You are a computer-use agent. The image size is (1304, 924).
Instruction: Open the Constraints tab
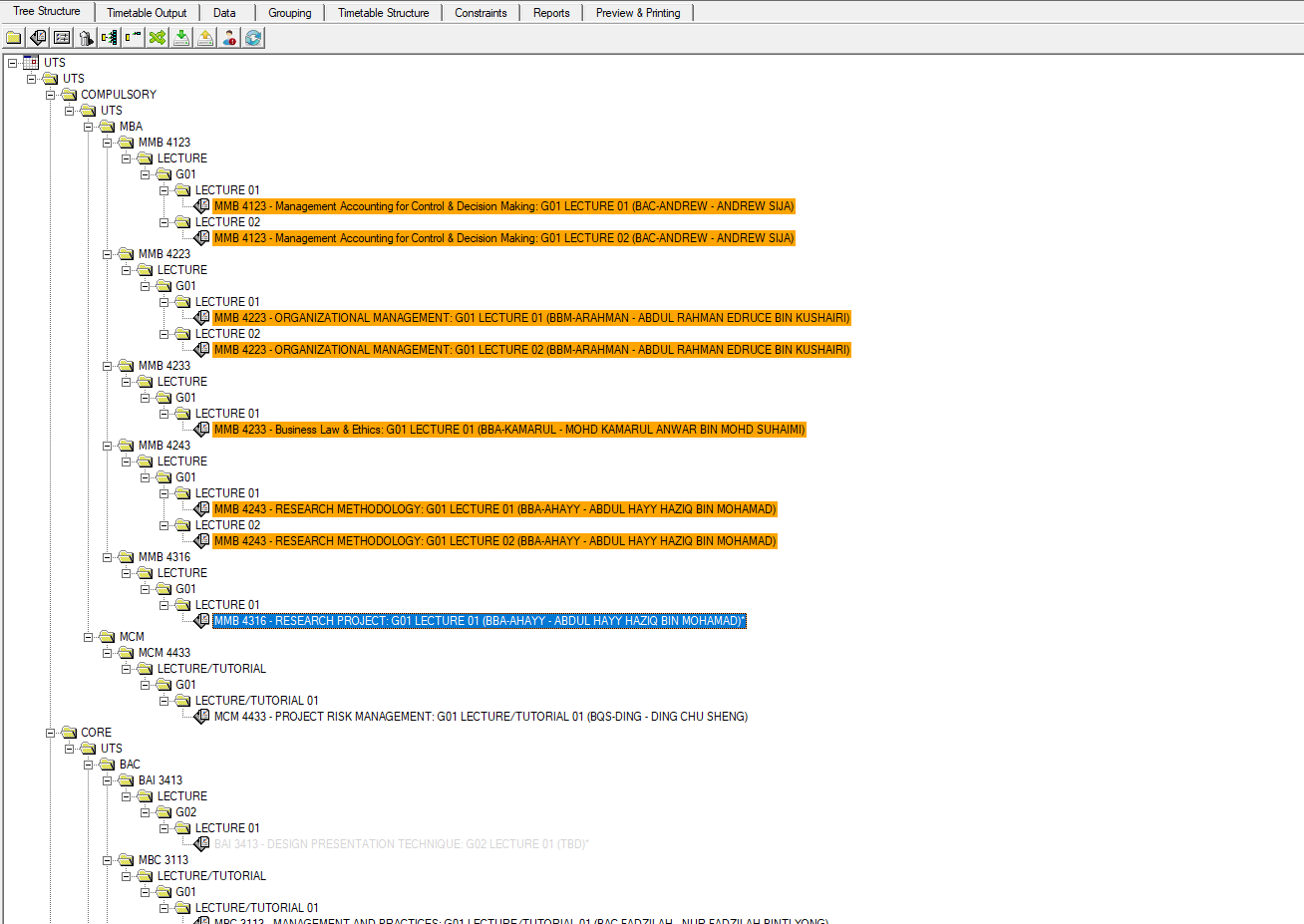[x=481, y=13]
